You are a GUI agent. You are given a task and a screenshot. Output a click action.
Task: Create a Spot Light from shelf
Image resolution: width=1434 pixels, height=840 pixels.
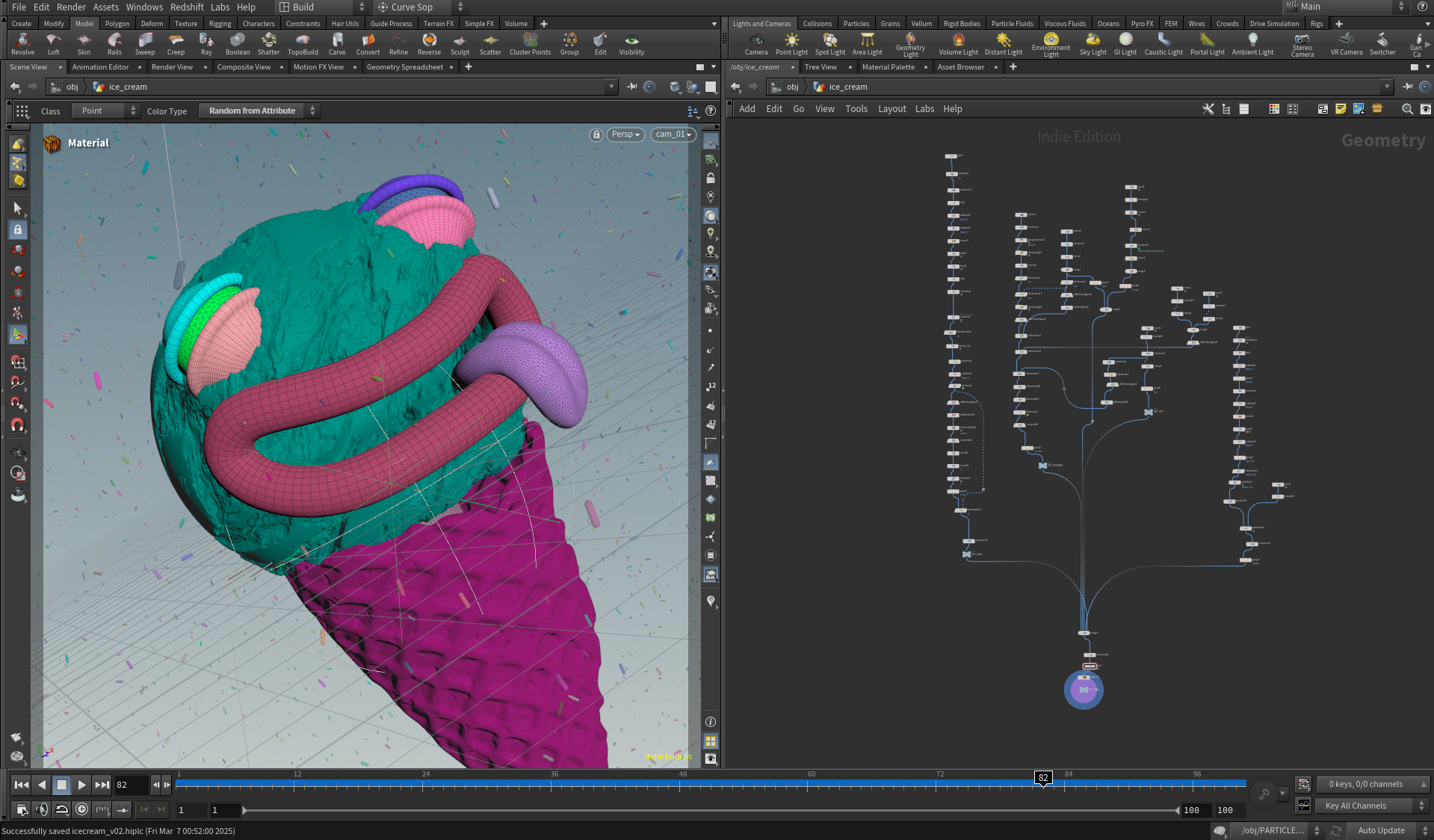(x=830, y=44)
